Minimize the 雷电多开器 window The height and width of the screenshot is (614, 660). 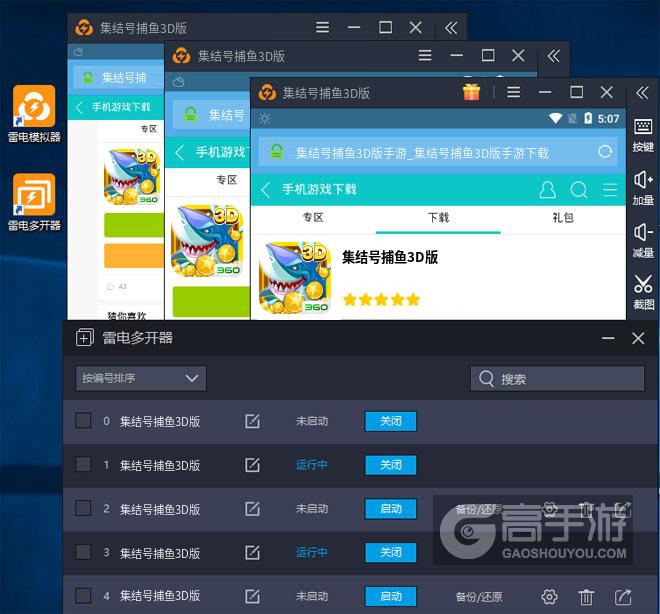tap(608, 338)
